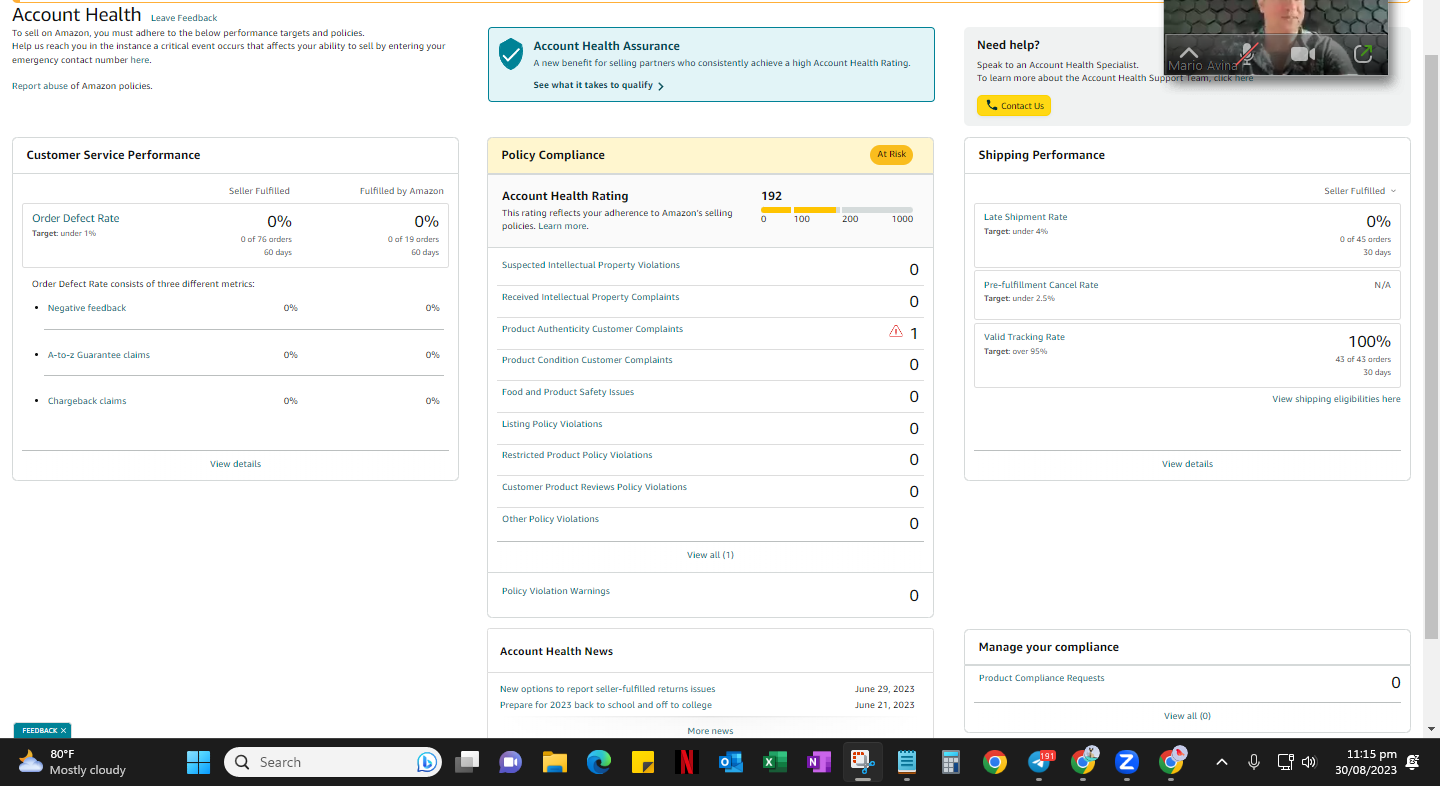This screenshot has width=1440, height=786.
Task: Click the Account Health Assurance shield icon
Action: click(511, 54)
